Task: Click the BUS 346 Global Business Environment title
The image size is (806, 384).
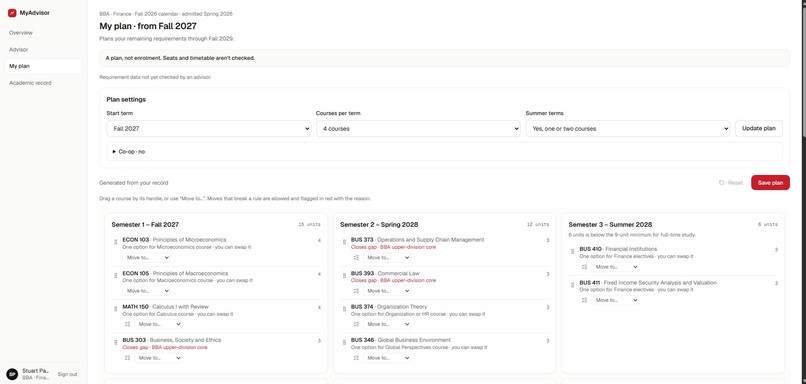Action: click(x=401, y=340)
